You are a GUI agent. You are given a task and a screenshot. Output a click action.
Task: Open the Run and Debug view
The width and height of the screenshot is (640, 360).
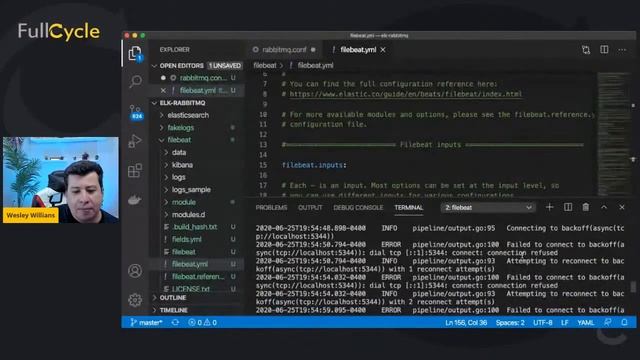pyautogui.click(x=135, y=141)
